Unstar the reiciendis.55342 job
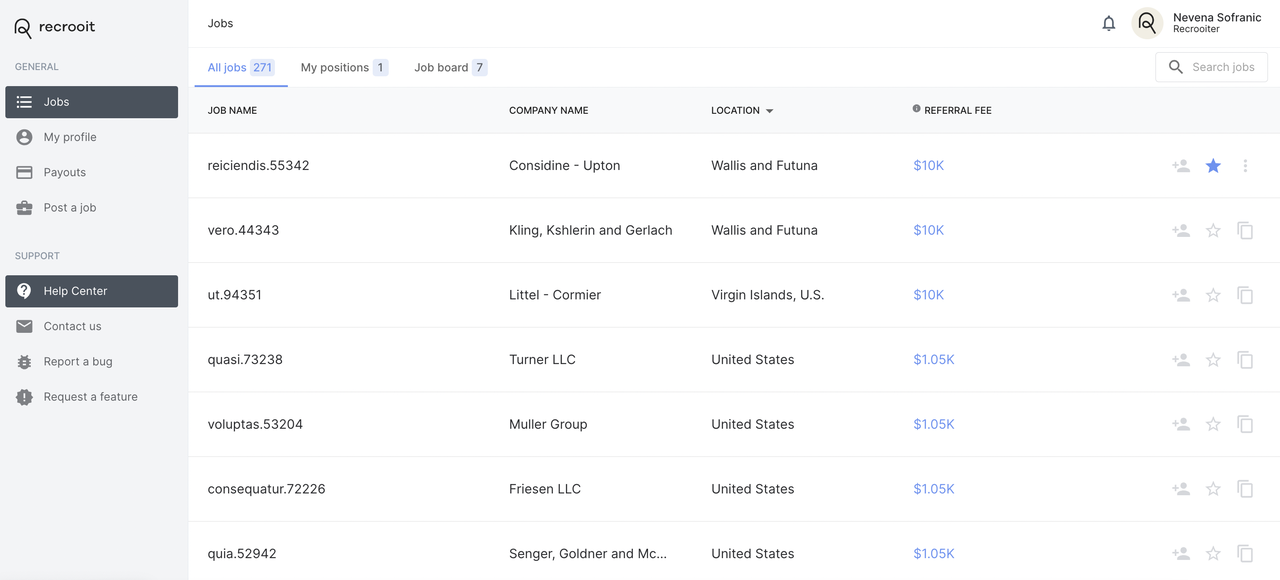The width and height of the screenshot is (1280, 580). point(1213,166)
